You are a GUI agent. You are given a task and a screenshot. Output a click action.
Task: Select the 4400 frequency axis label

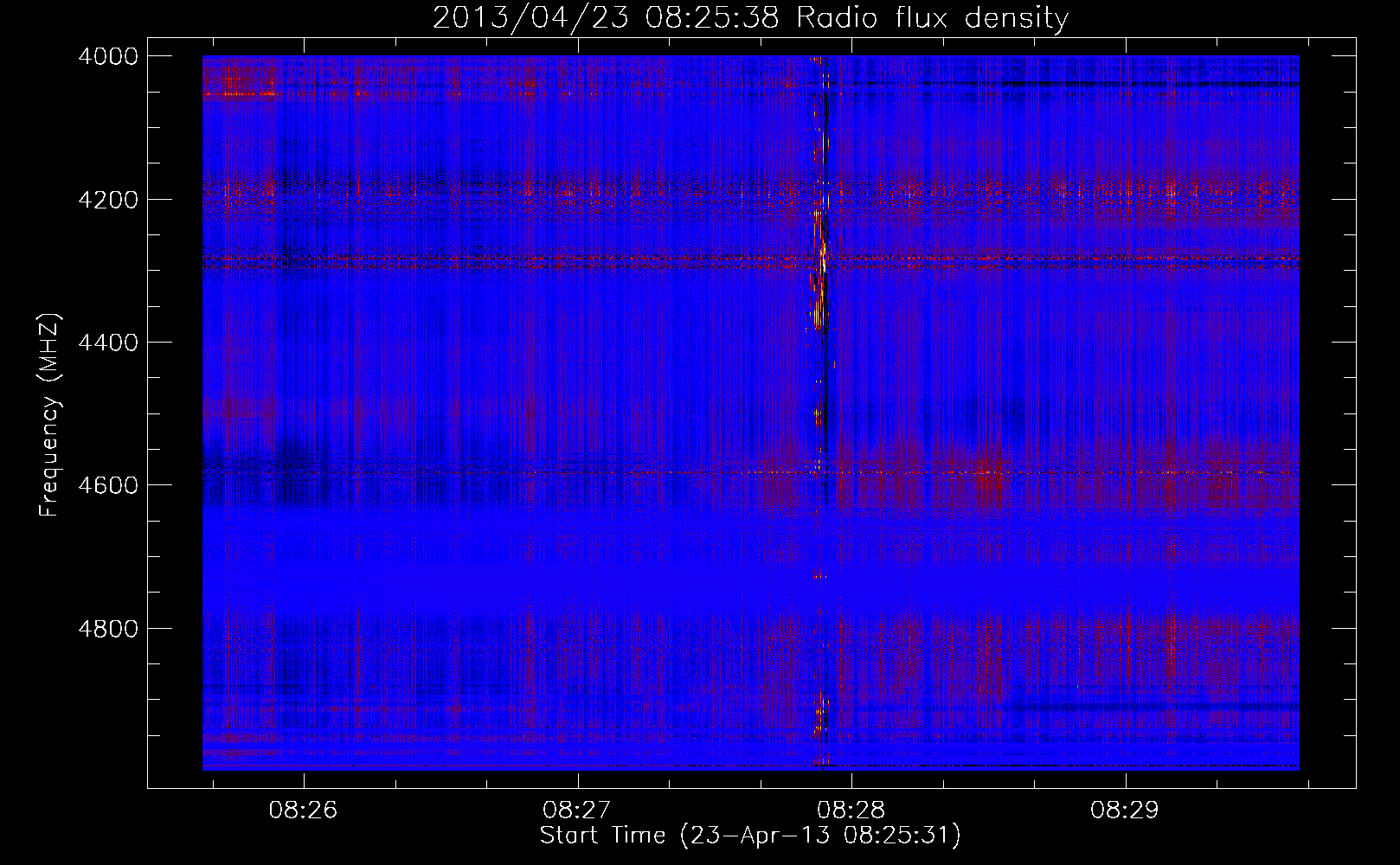[x=107, y=343]
